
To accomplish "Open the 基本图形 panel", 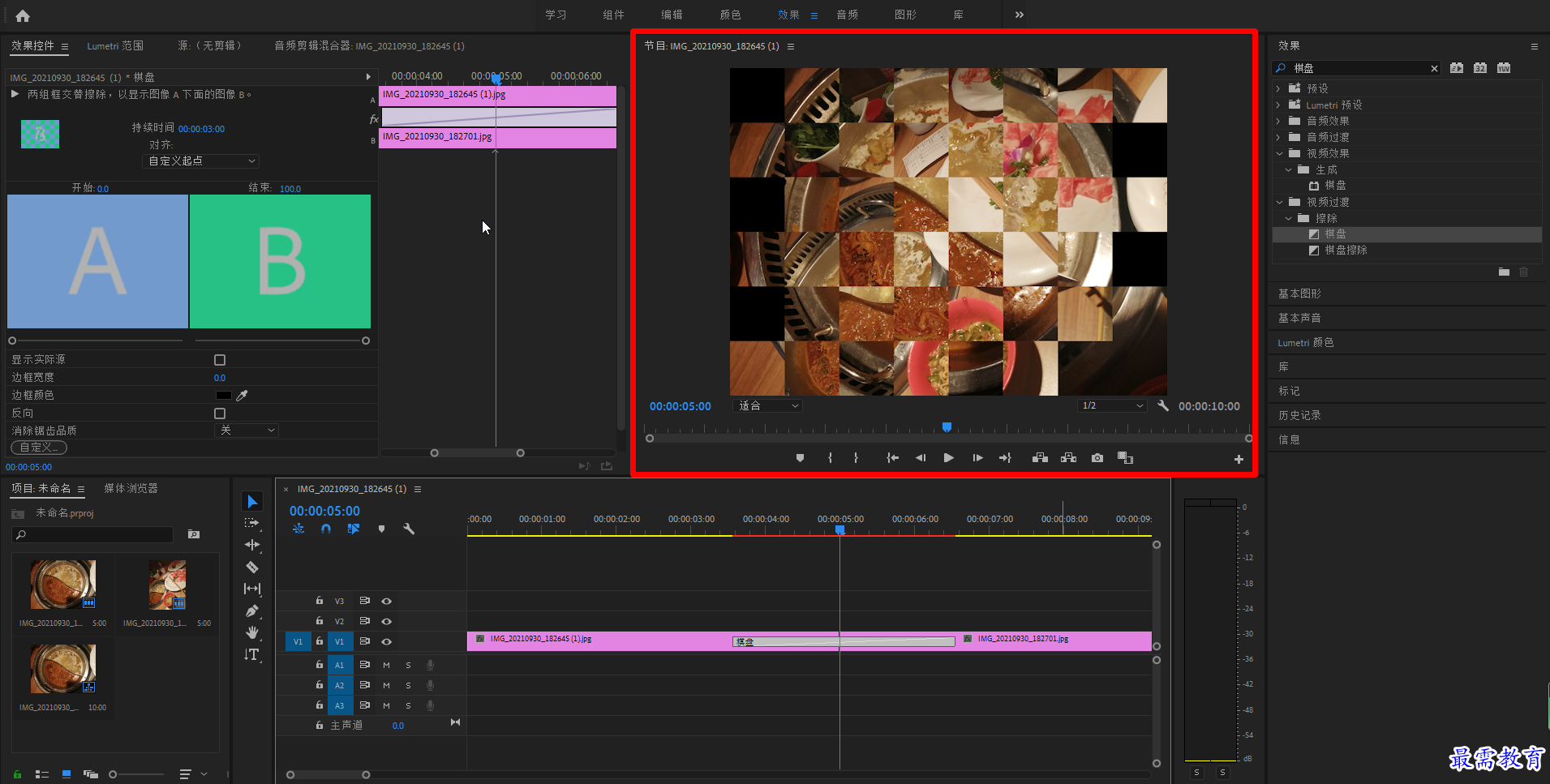I will click(x=1299, y=293).
